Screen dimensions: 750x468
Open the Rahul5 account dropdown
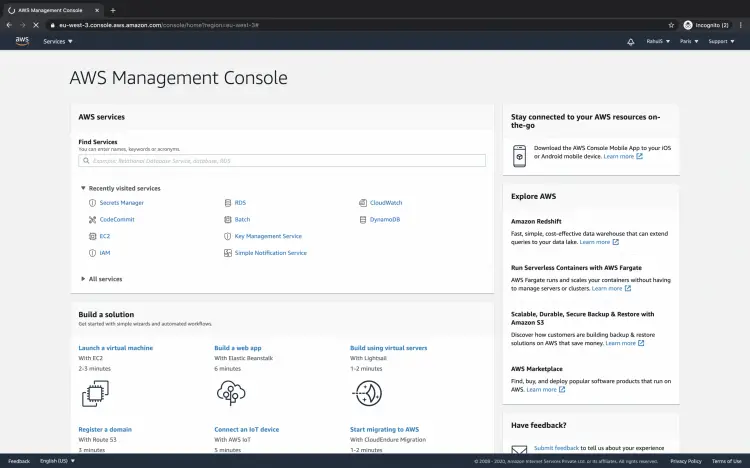pos(658,42)
